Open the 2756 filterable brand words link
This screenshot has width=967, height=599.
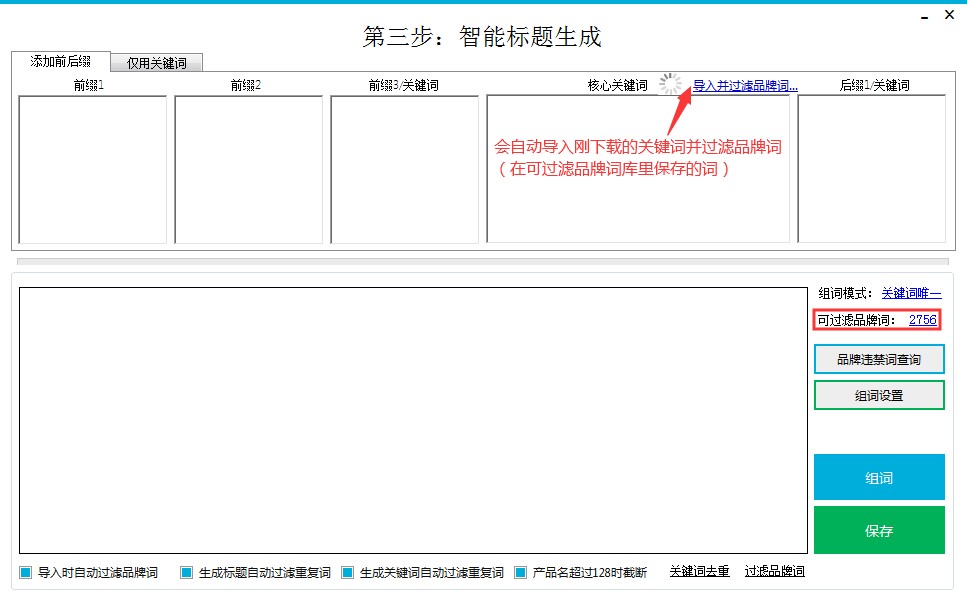pyautogui.click(x=922, y=320)
